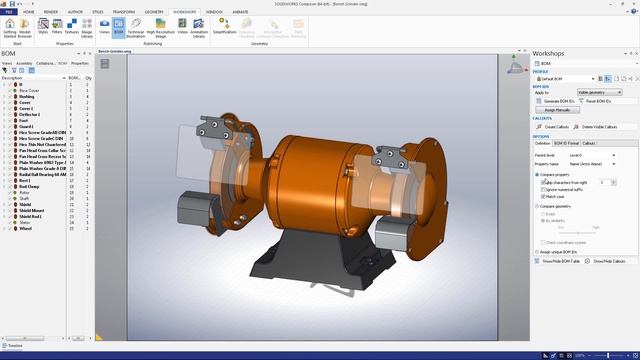Toggle the checkbox of the Bushing row

[x=11, y=97]
